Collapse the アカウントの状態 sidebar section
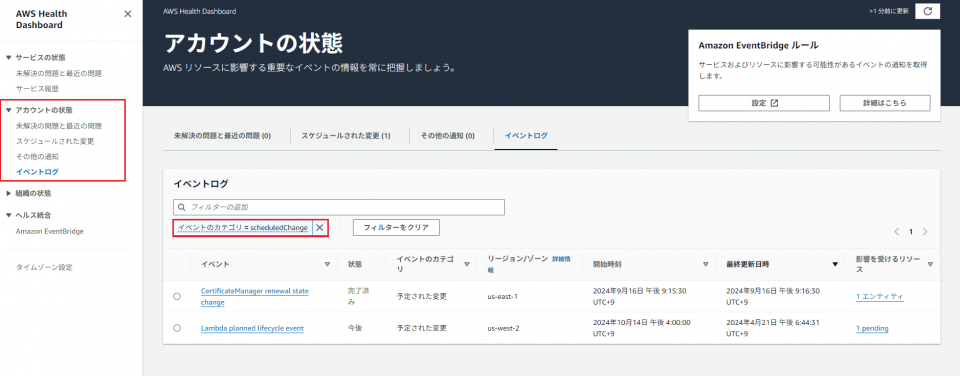 pyautogui.click(x=9, y=110)
